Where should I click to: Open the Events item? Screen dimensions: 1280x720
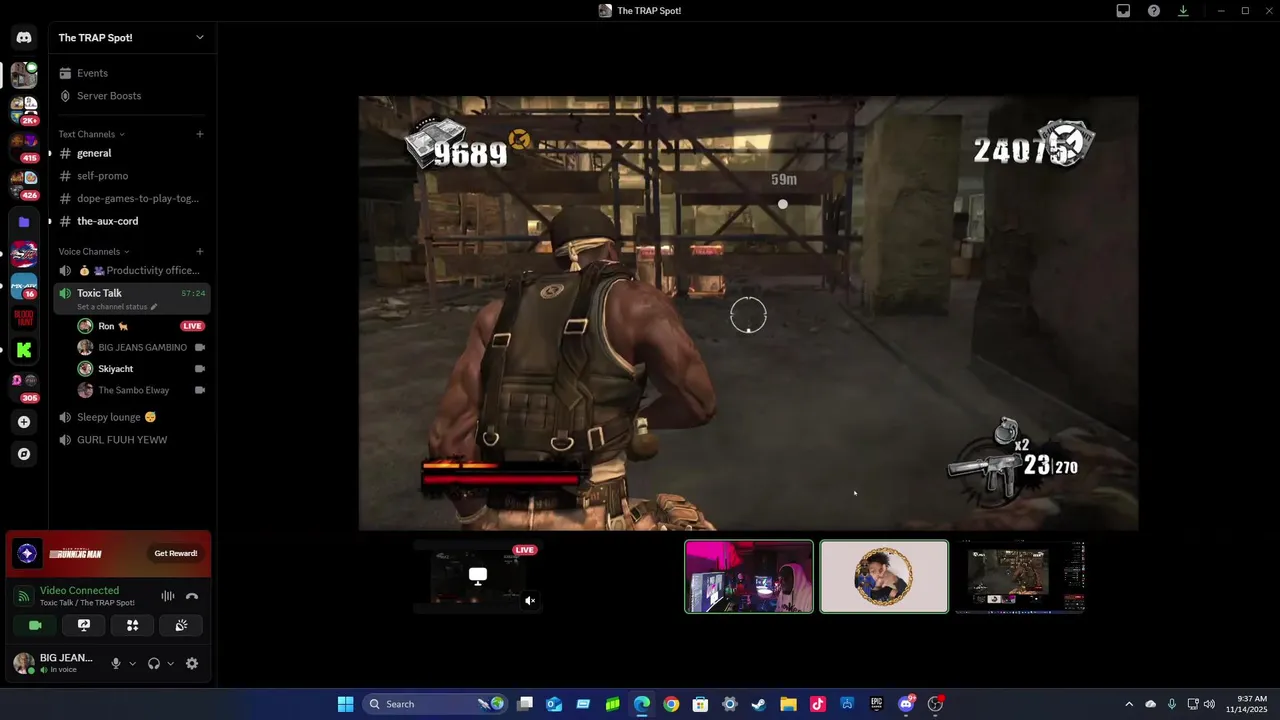coord(132,73)
